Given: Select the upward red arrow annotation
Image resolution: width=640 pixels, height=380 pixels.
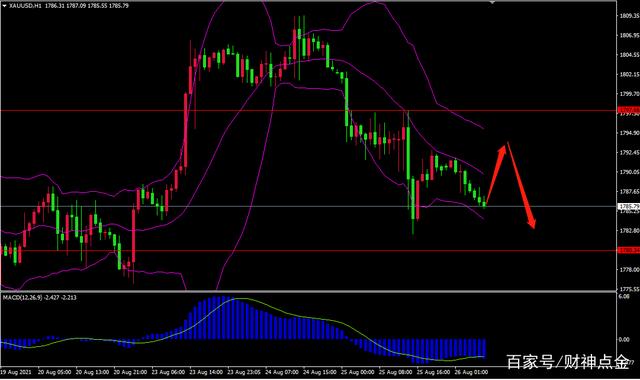Looking at the screenshot, I should point(497,174).
